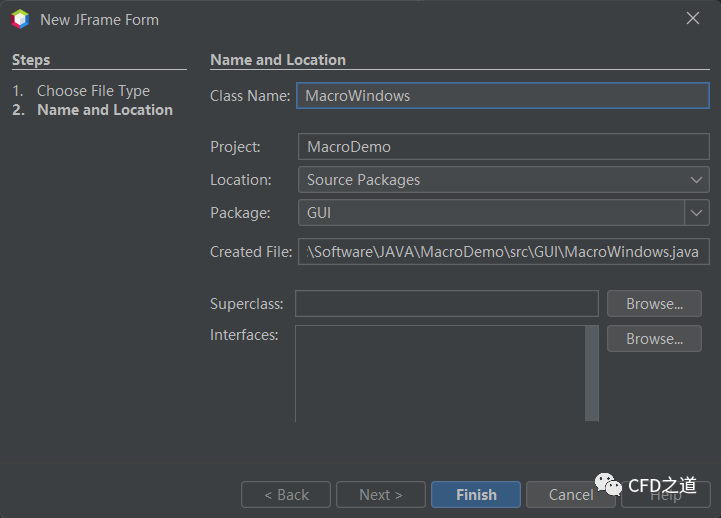Select the Choose File Type step
The width and height of the screenshot is (721, 518).
pos(93,91)
